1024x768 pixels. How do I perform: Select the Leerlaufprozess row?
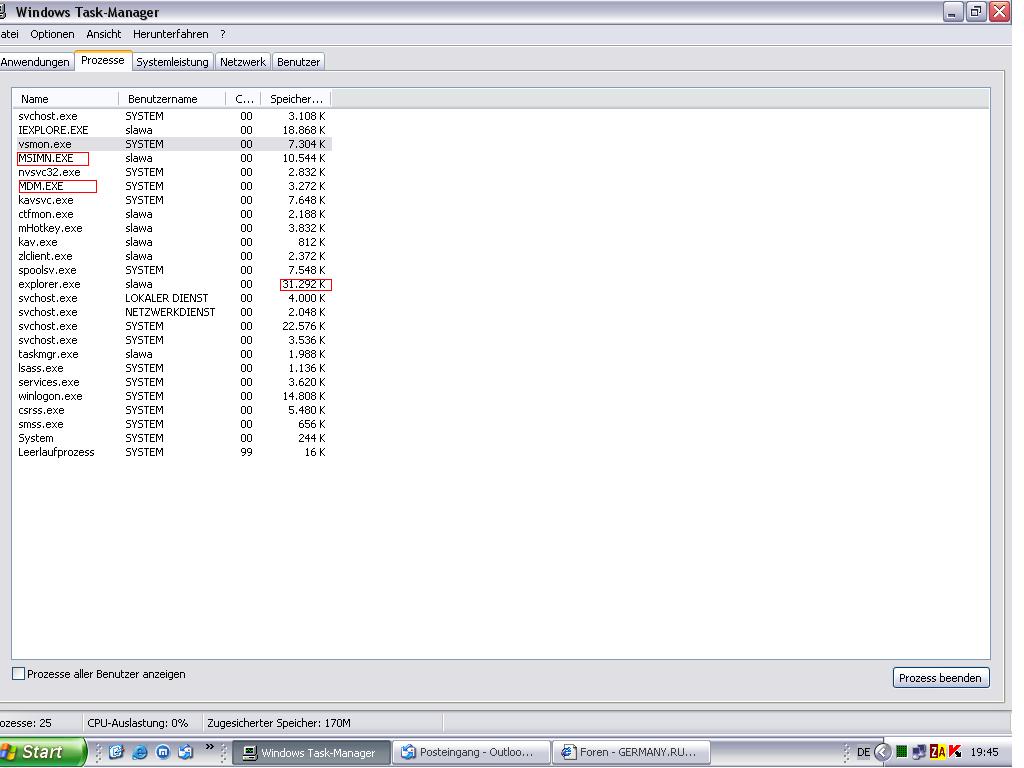point(172,453)
